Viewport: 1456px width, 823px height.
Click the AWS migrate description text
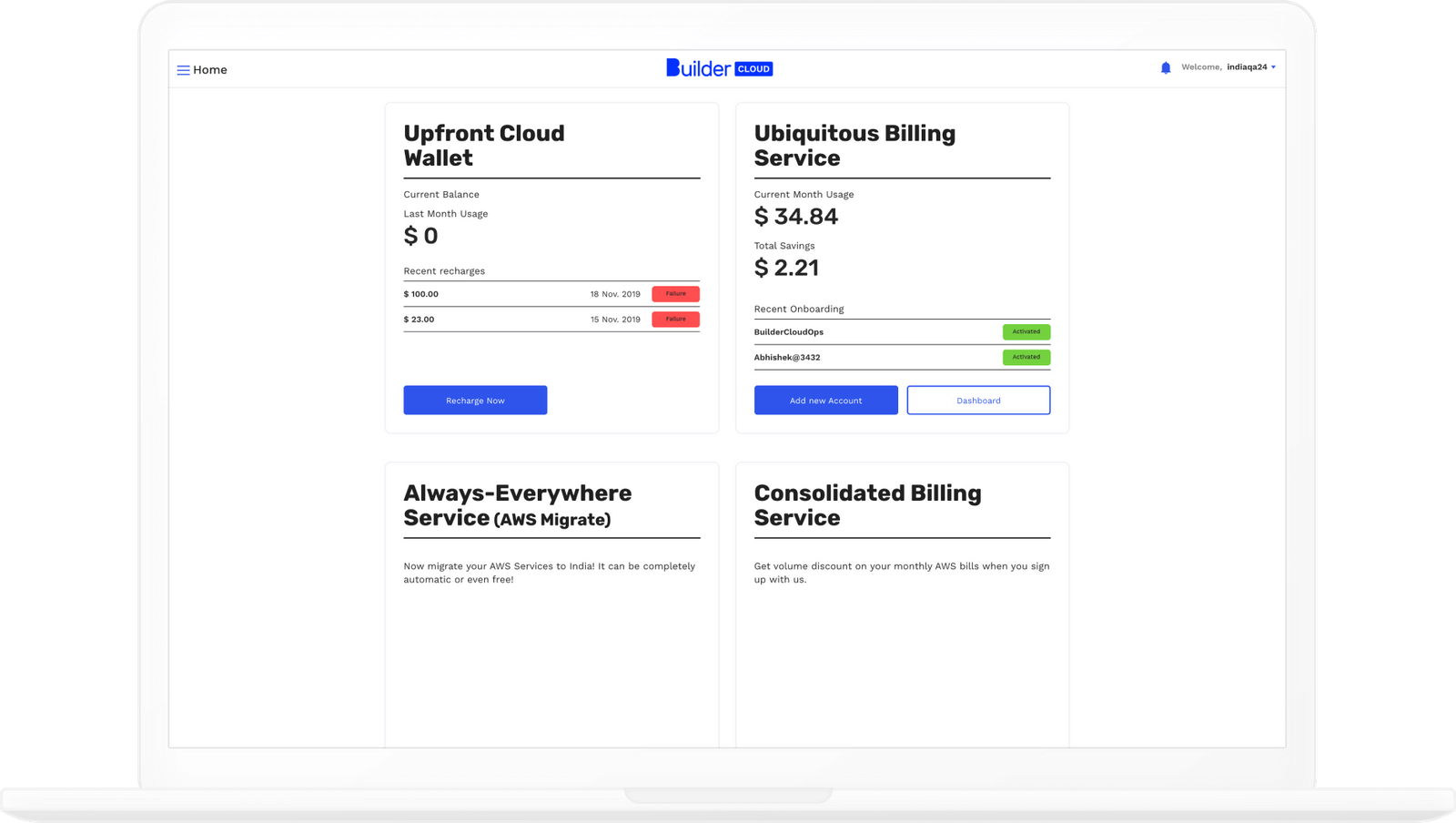(x=550, y=573)
